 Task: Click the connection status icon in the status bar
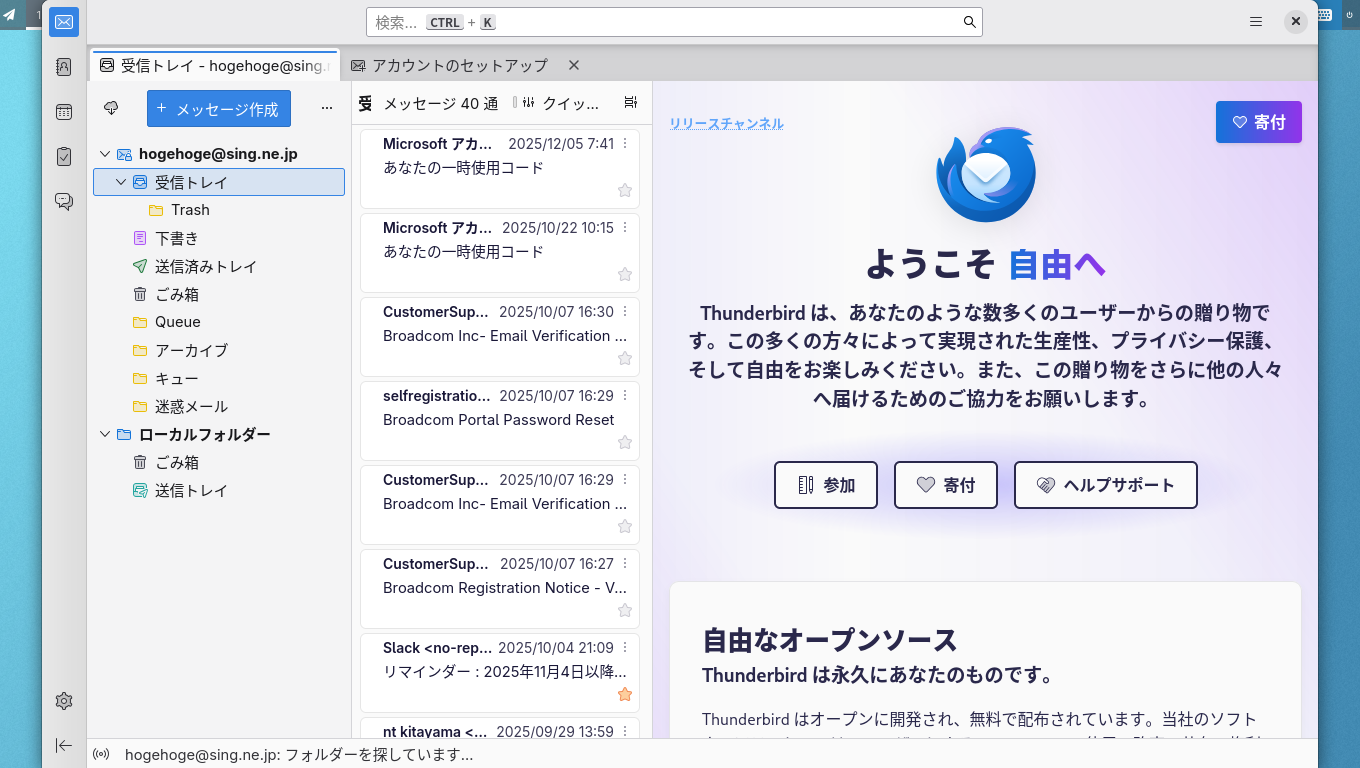click(101, 755)
